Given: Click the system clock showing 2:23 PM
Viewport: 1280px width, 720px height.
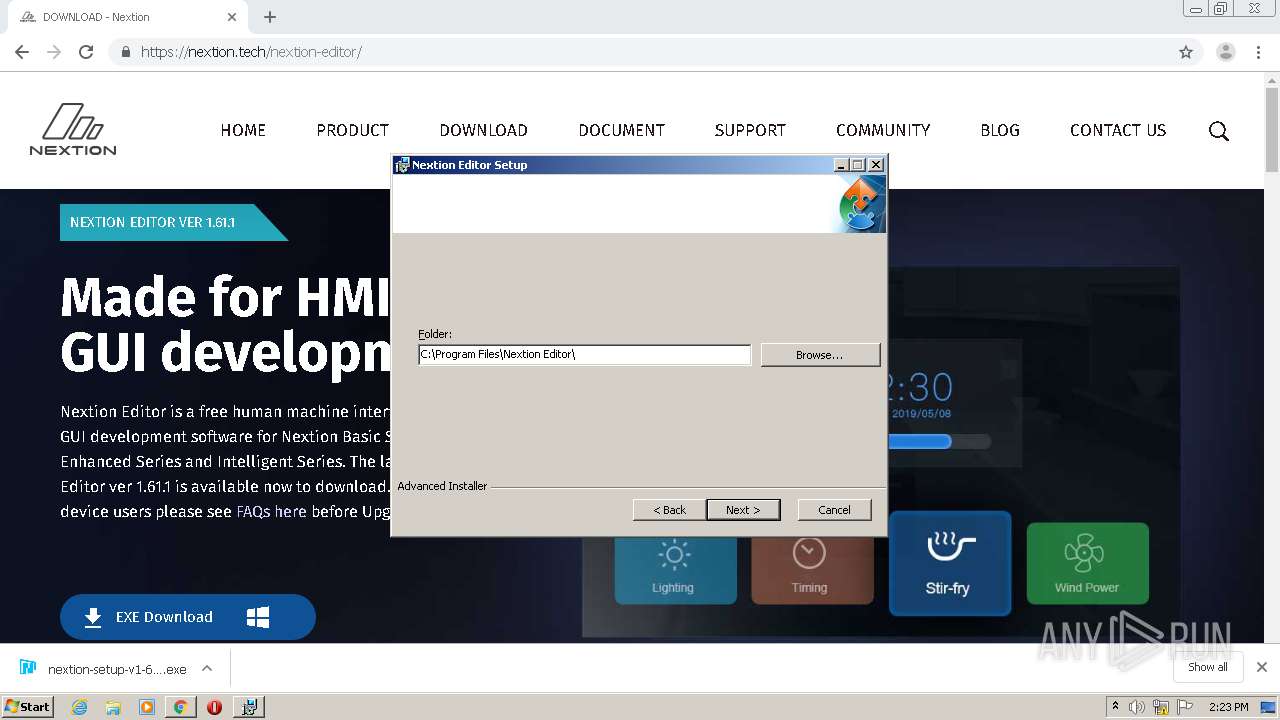Looking at the screenshot, I should tap(1228, 707).
